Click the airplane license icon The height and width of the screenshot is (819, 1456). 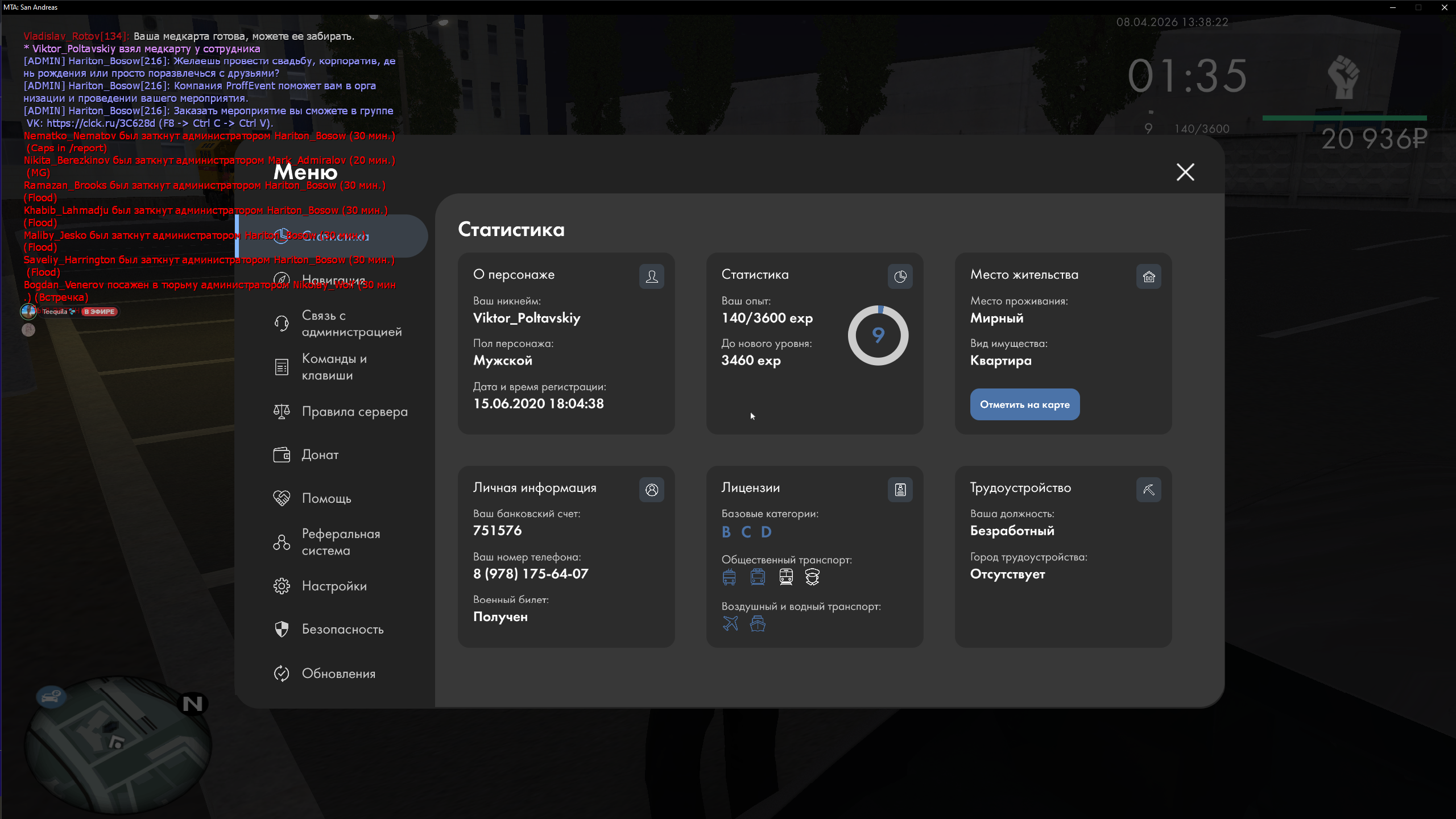click(x=730, y=623)
